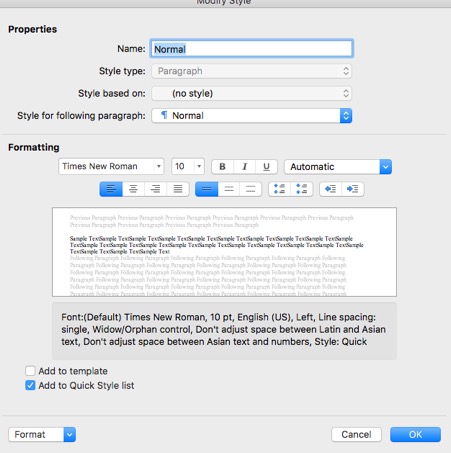Decrease indent icon
451x453 pixels.
pyautogui.click(x=330, y=189)
